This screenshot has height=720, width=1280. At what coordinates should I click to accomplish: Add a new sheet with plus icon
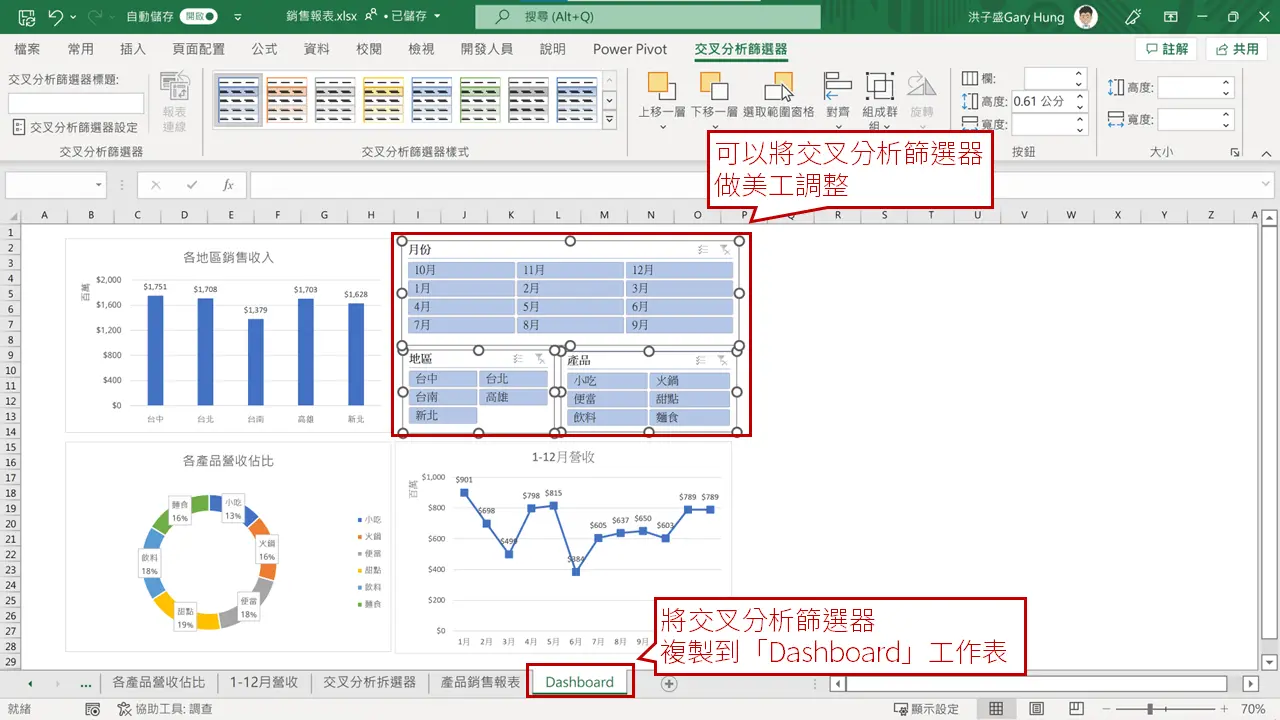pyautogui.click(x=669, y=684)
